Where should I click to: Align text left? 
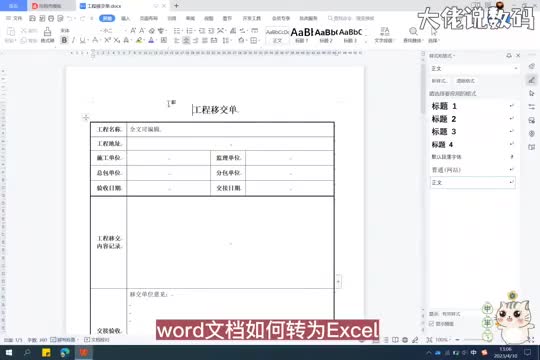point(177,40)
